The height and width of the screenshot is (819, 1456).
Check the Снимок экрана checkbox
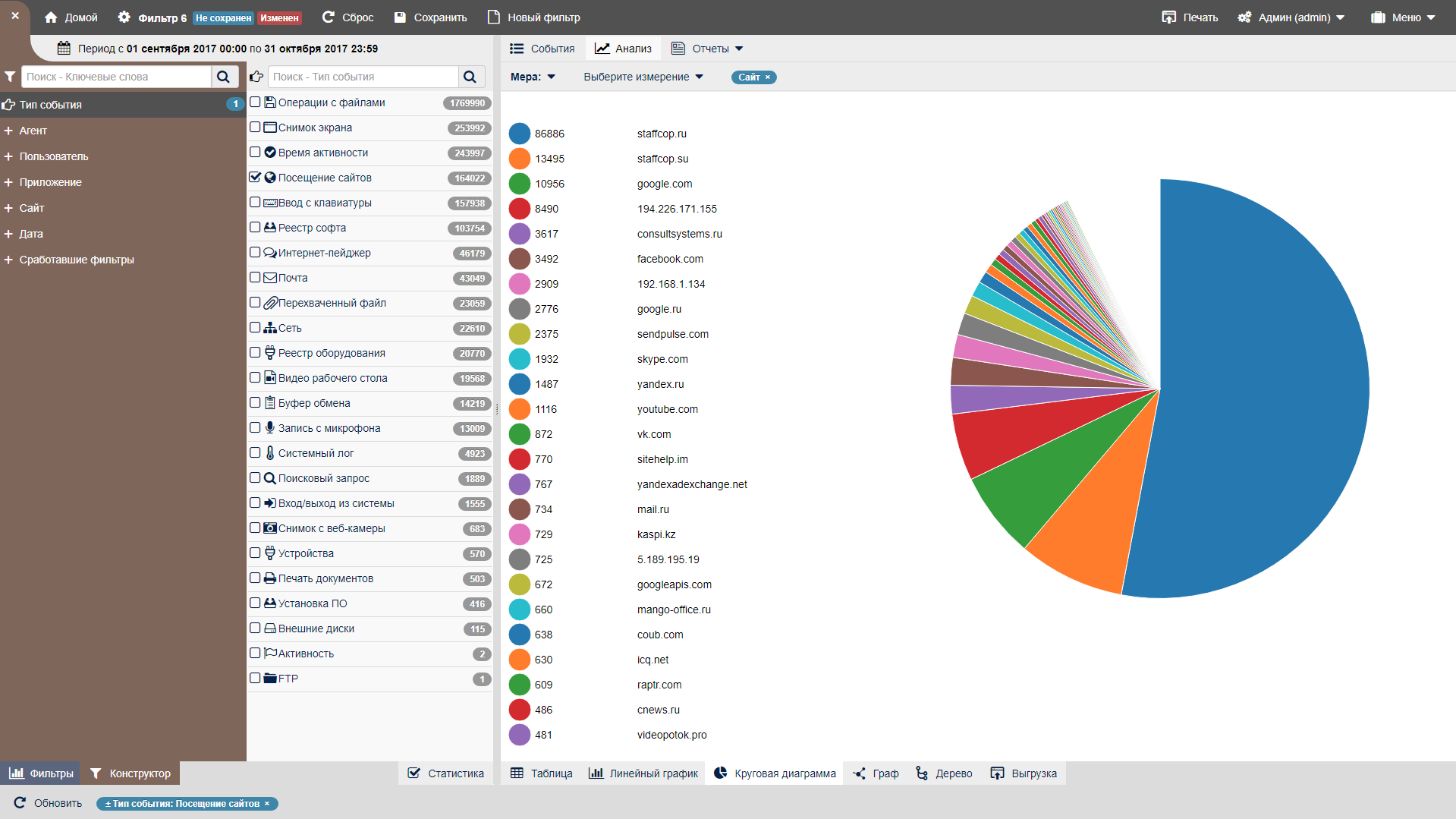tap(256, 128)
